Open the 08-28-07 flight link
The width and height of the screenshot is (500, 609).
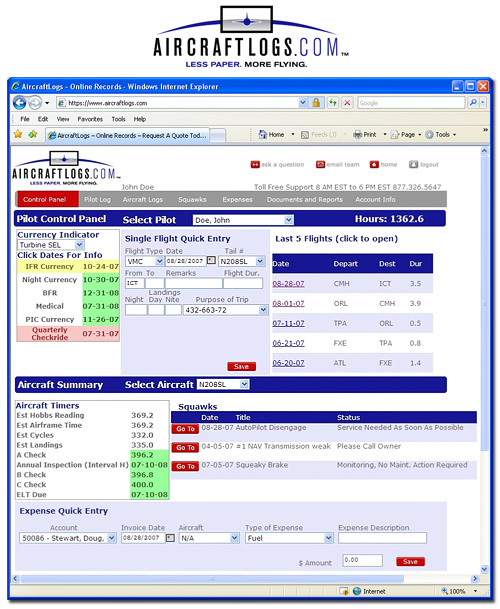[288, 284]
